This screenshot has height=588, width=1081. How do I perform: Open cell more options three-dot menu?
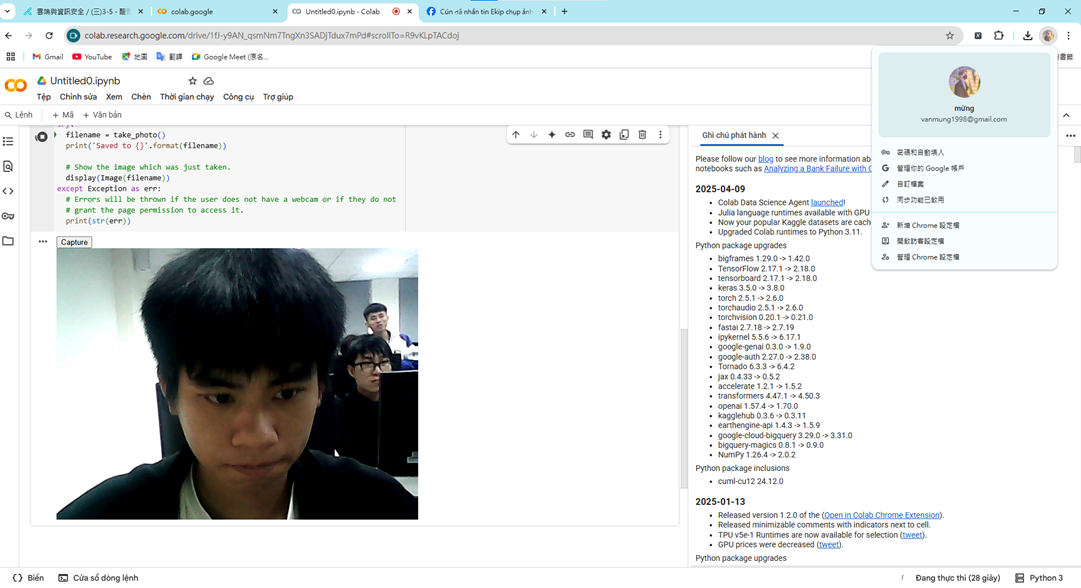click(x=660, y=135)
